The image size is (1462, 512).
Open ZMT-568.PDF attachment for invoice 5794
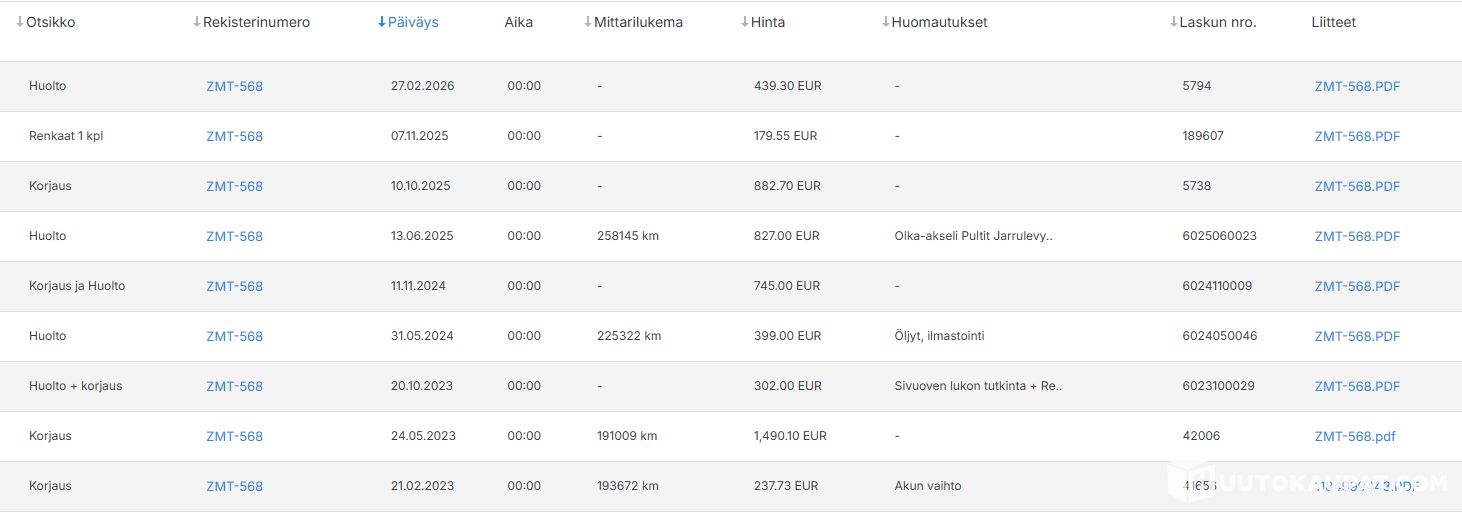1357,86
